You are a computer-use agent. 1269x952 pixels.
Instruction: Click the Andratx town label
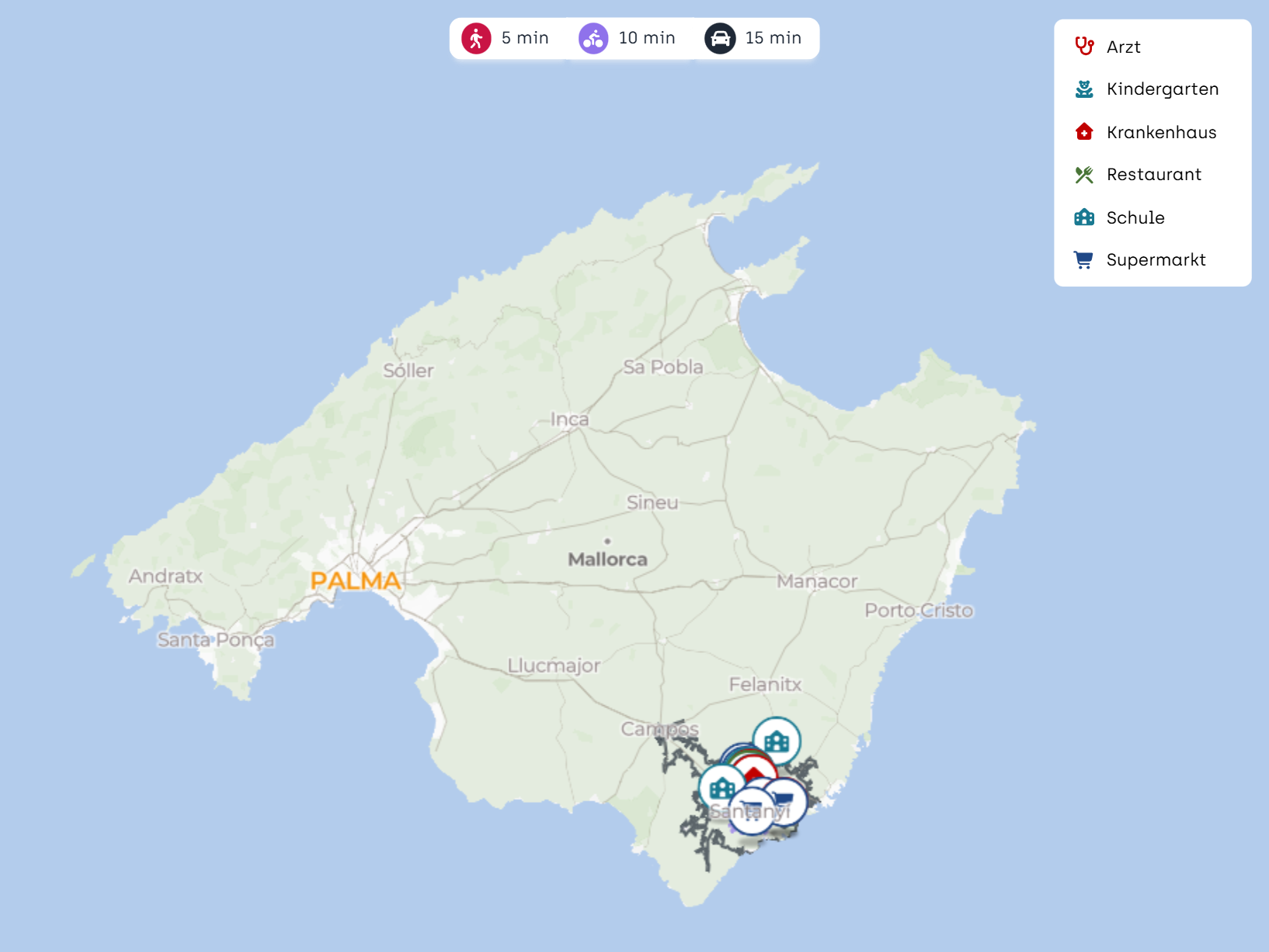165,576
